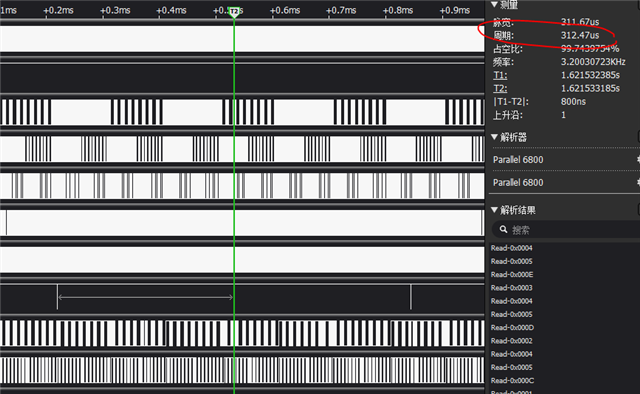
Task: Select the Read-0x000D result entry
Action: (x=512, y=327)
